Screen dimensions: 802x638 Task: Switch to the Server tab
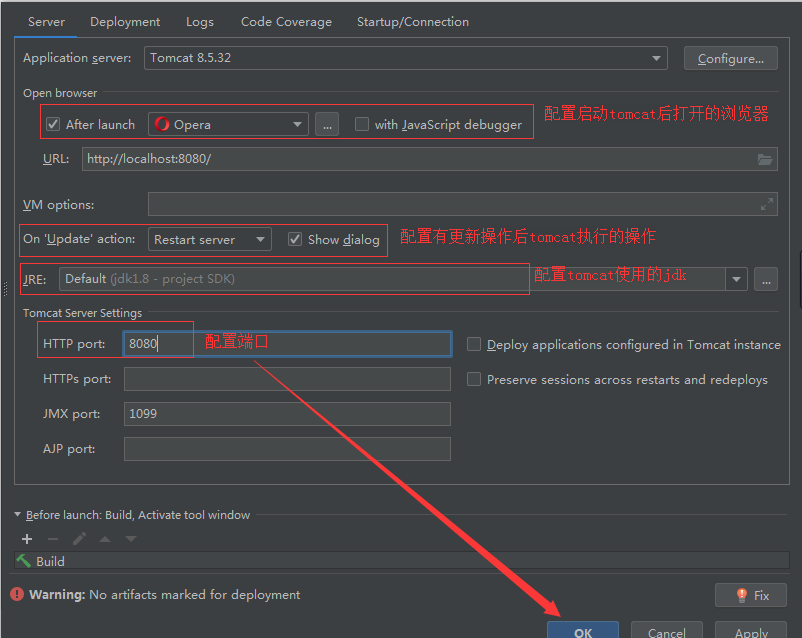pyautogui.click(x=46, y=22)
